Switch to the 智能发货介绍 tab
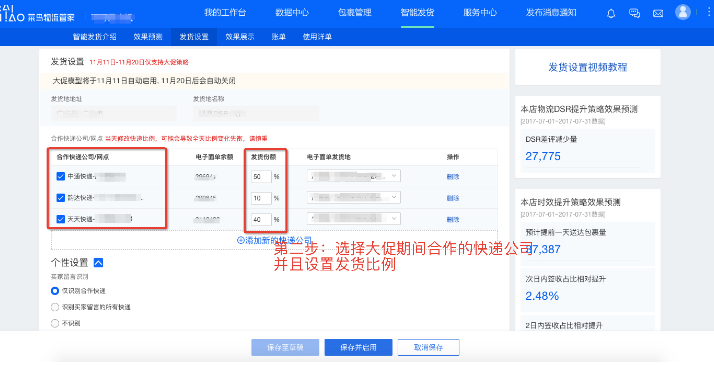The width and height of the screenshot is (714, 365). coord(95,37)
